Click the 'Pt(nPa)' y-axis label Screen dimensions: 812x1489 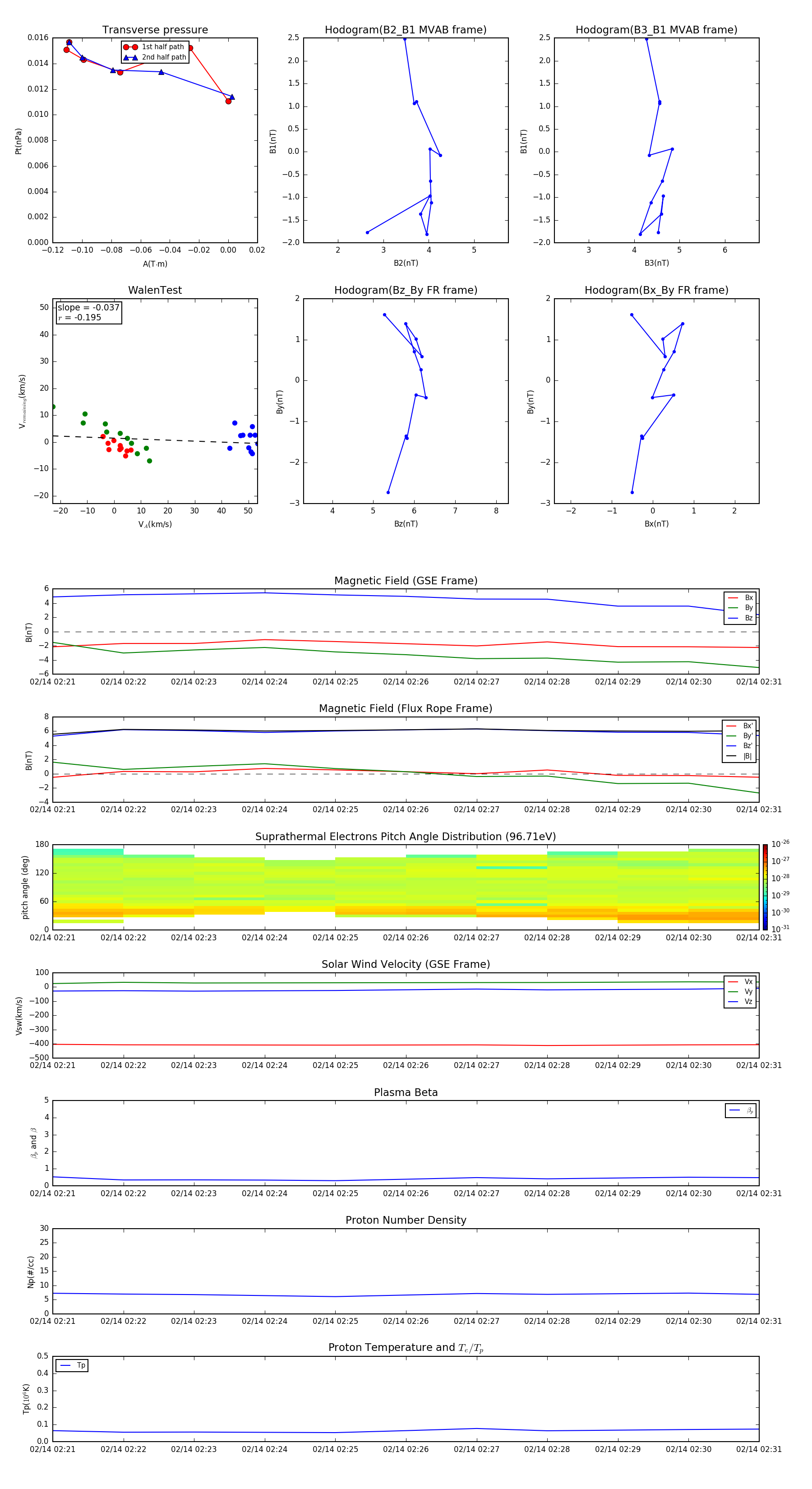point(18,141)
